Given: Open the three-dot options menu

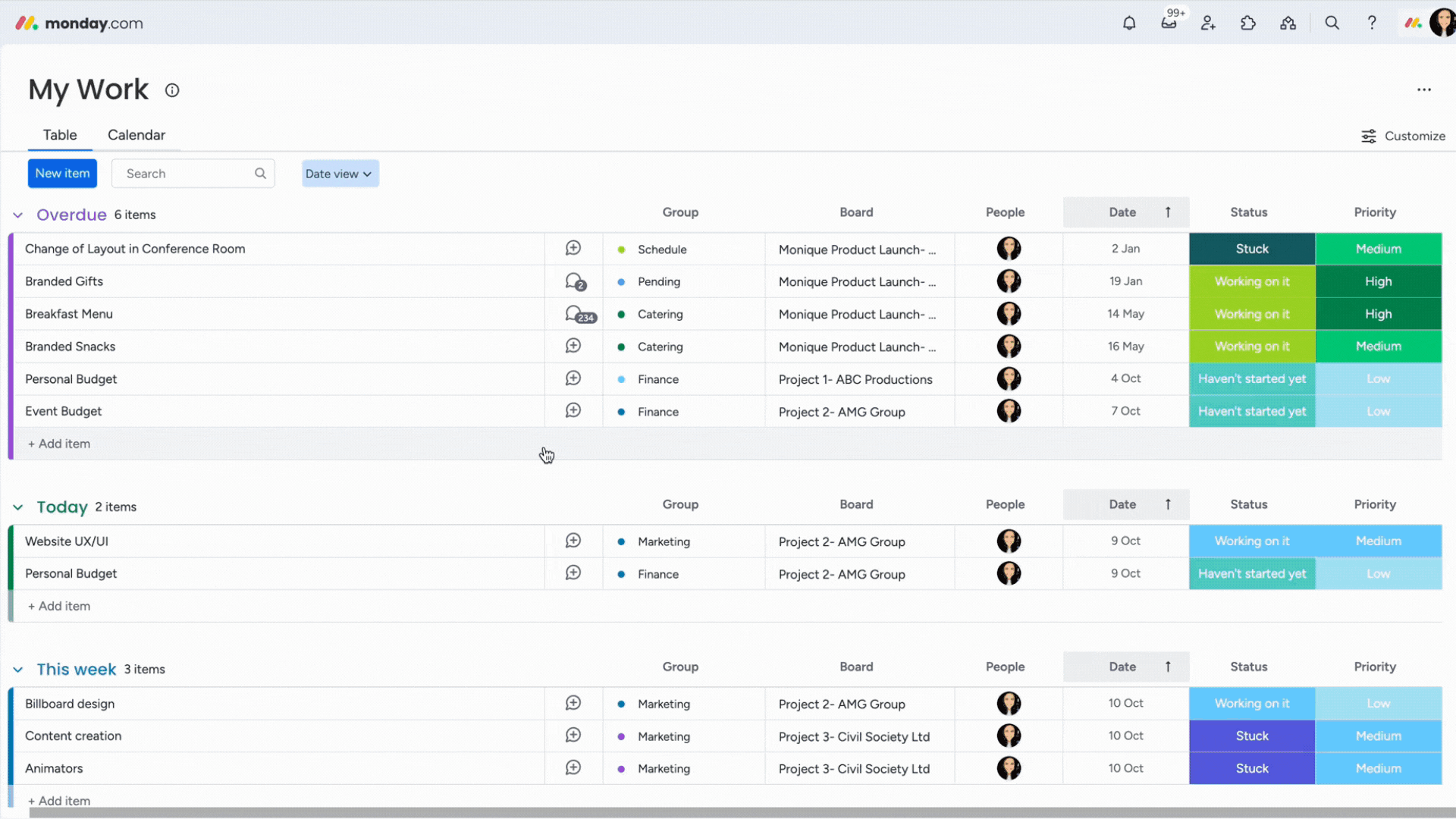Looking at the screenshot, I should [x=1423, y=89].
